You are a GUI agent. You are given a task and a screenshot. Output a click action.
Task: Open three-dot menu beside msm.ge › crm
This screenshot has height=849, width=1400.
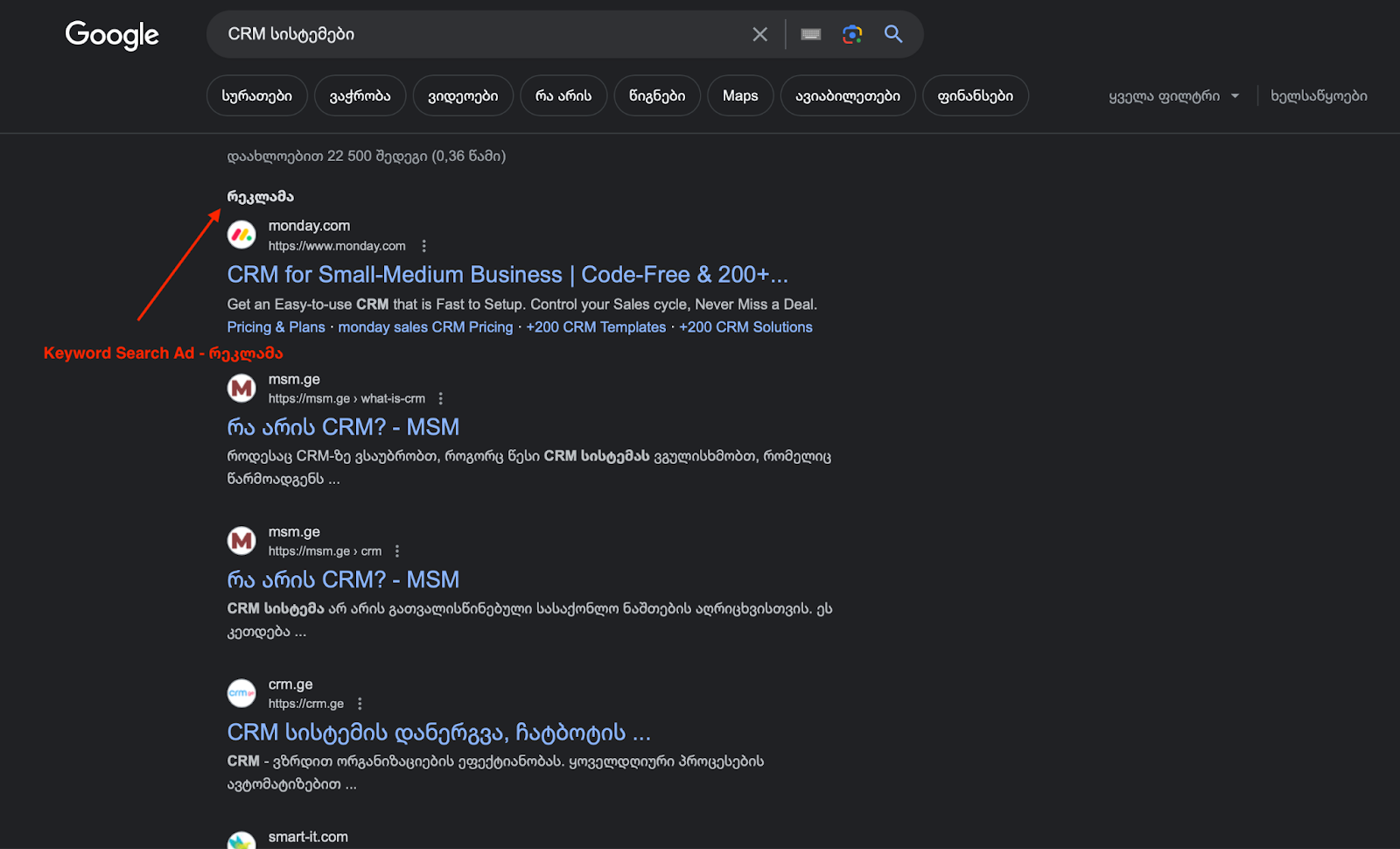396,551
